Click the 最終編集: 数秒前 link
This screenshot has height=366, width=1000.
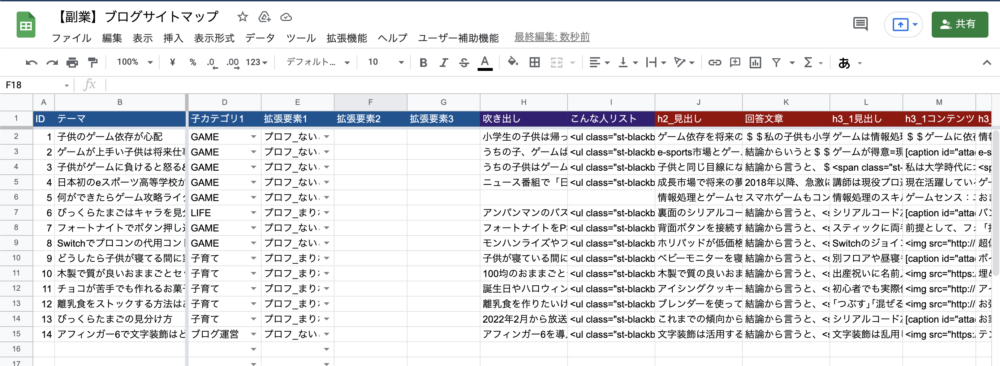pyautogui.click(x=552, y=38)
